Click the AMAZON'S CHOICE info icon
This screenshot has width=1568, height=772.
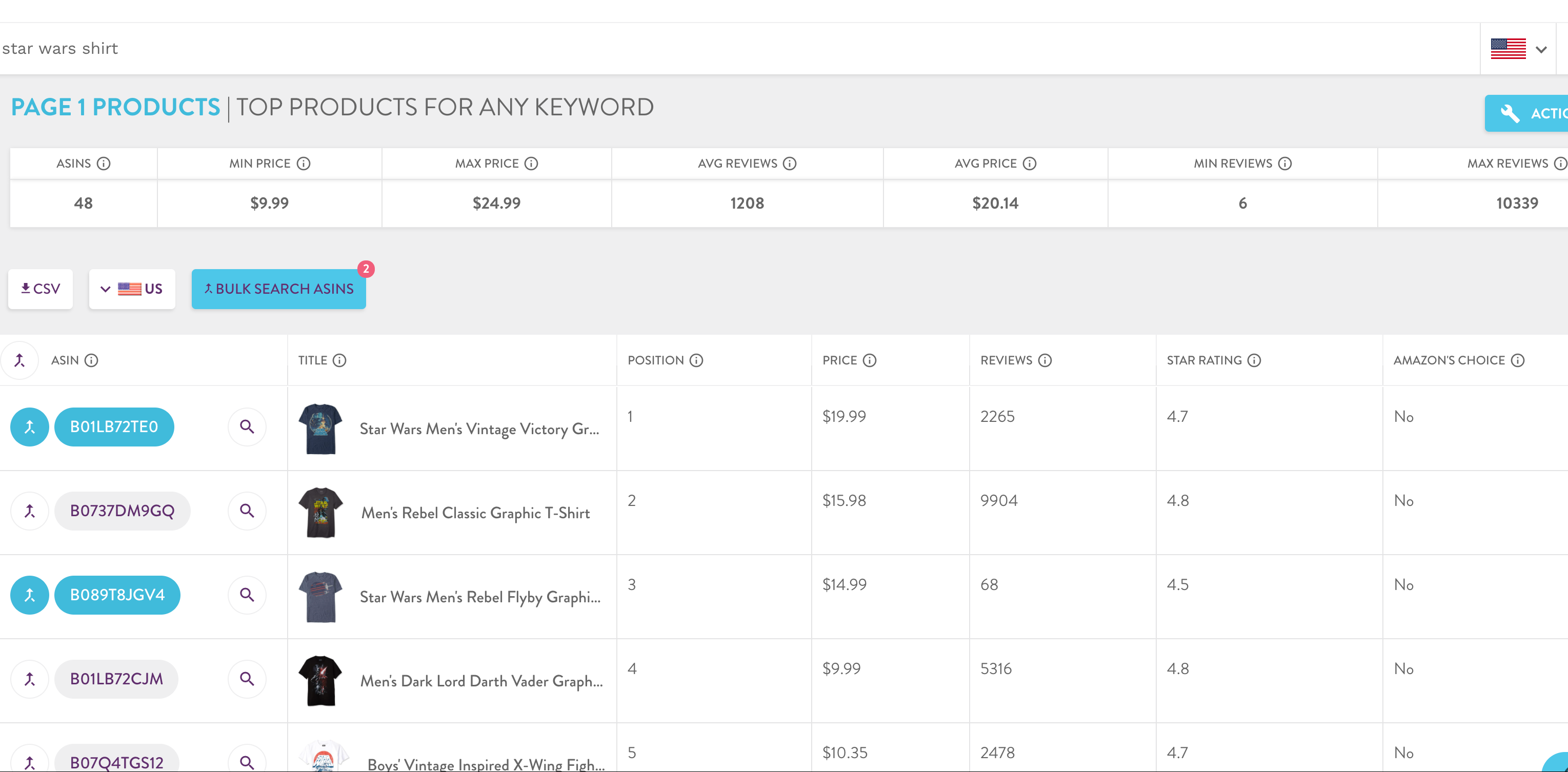click(x=1518, y=360)
